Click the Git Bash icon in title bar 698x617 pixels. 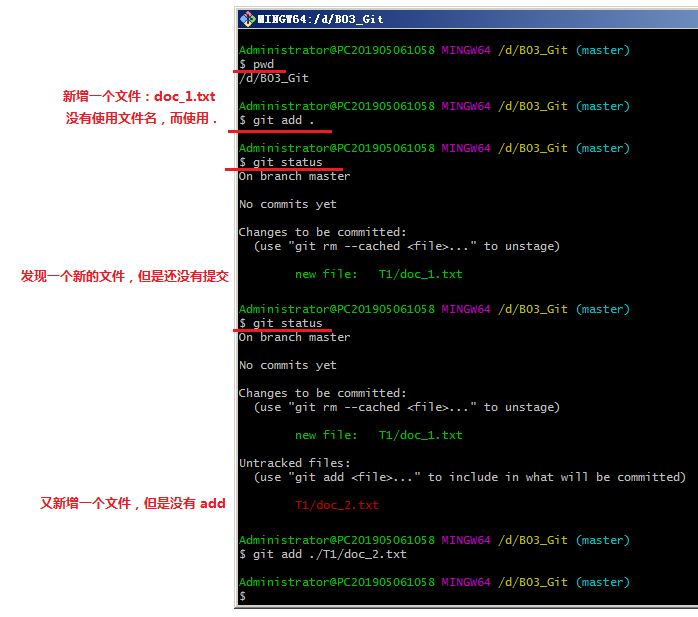pos(247,19)
